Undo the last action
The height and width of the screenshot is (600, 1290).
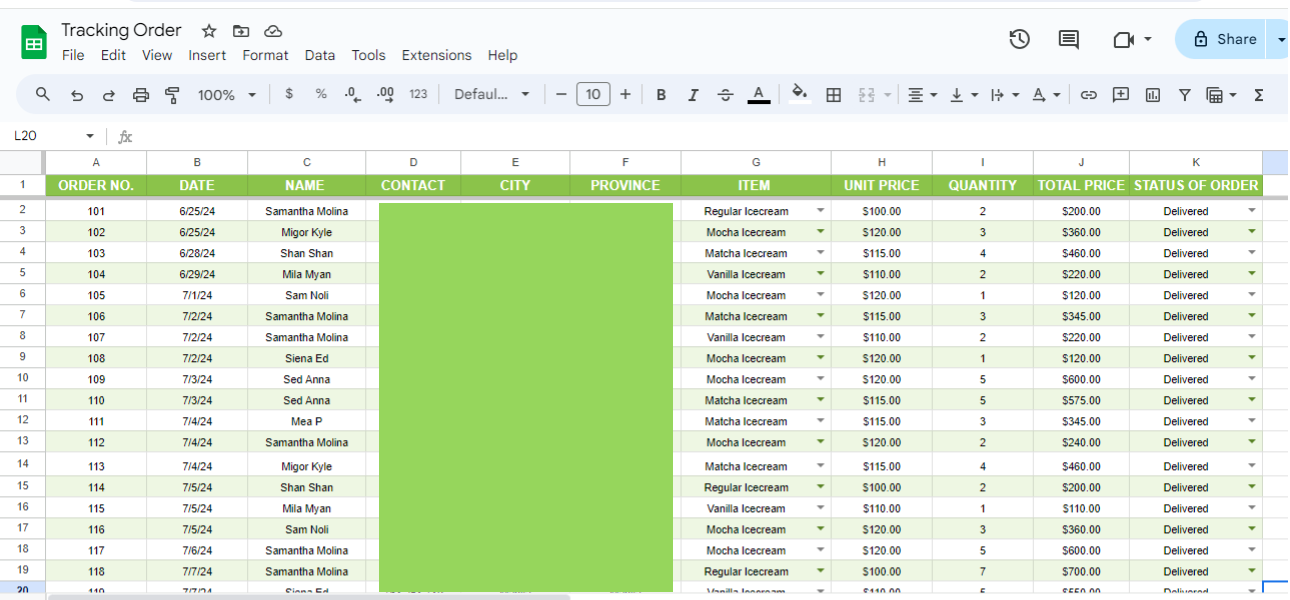click(x=77, y=95)
